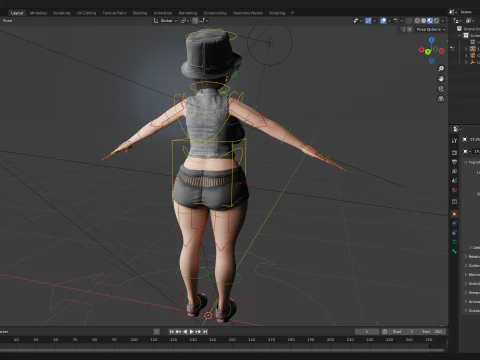The image size is (480, 360).
Task: Expand the Visibility panel
Action: (466, 283)
